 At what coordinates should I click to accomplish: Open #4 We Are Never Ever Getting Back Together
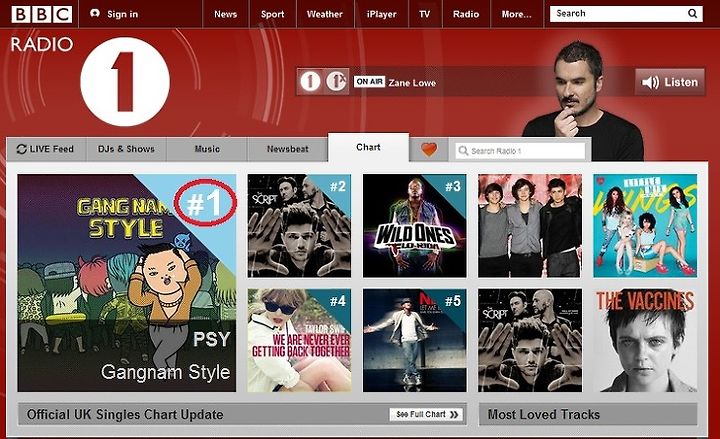[x=299, y=340]
